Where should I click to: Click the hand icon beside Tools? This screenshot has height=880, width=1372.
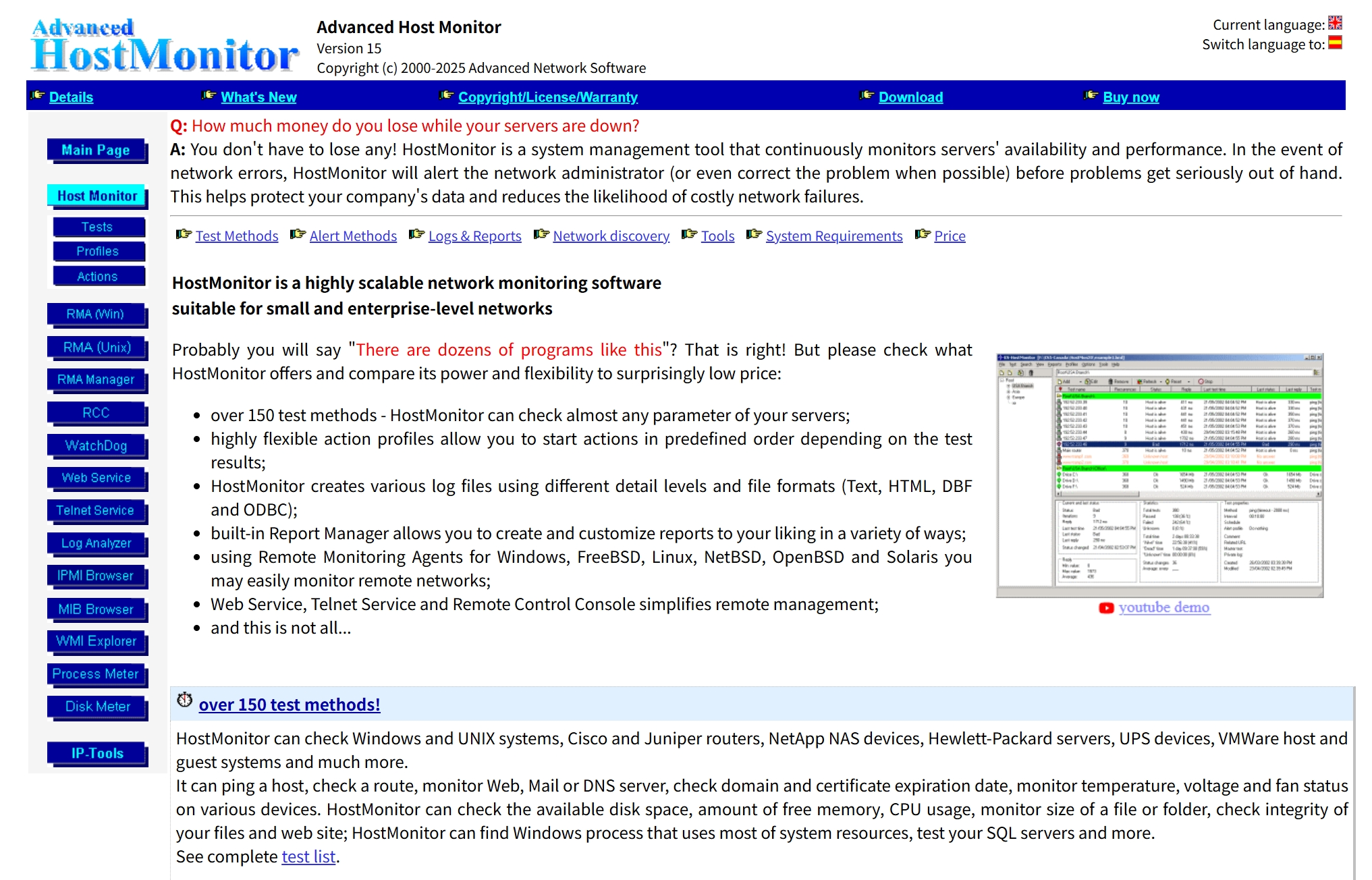pos(689,234)
